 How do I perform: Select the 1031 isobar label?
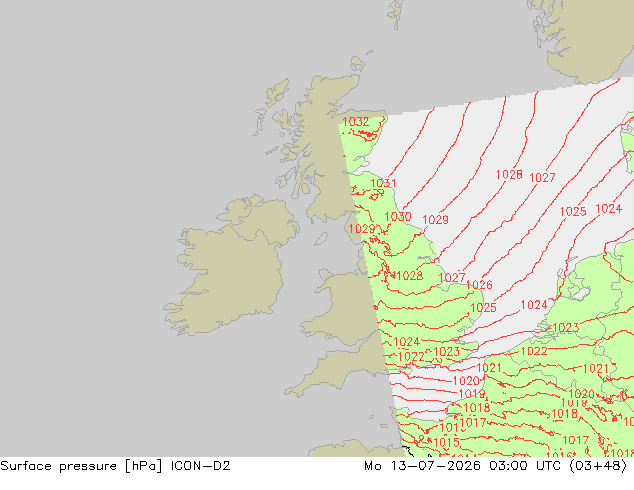383,183
